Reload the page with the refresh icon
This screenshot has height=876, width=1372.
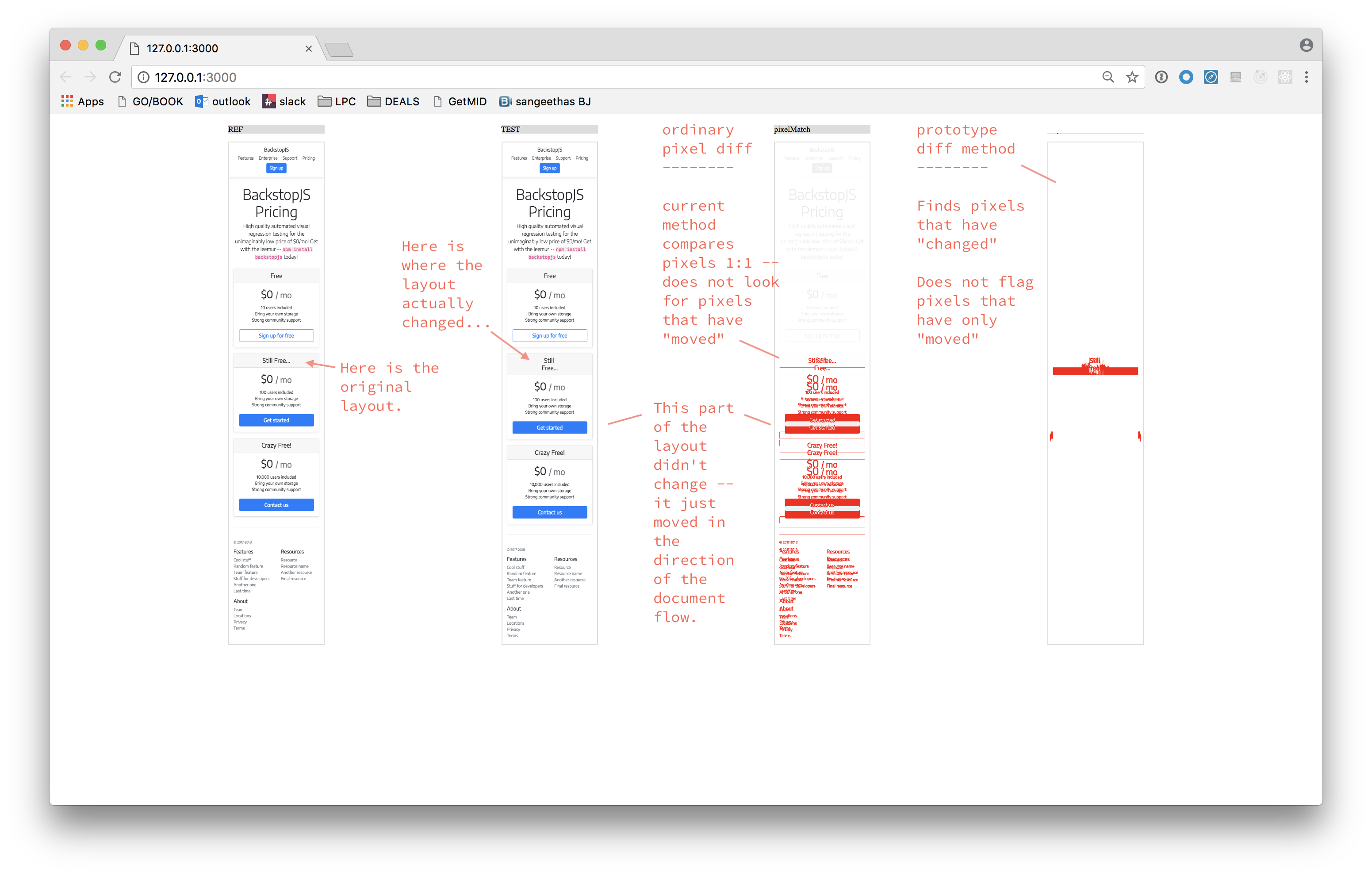(115, 77)
